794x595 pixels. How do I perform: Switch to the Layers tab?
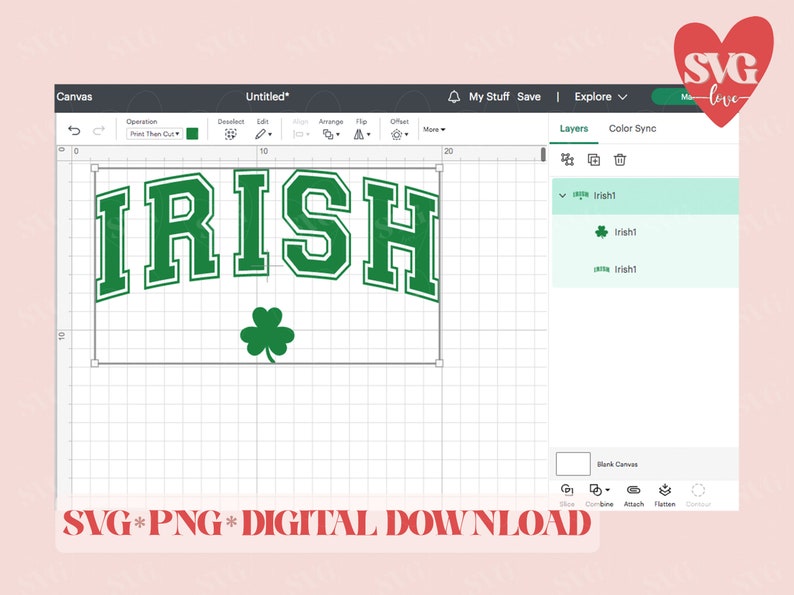pyautogui.click(x=574, y=129)
